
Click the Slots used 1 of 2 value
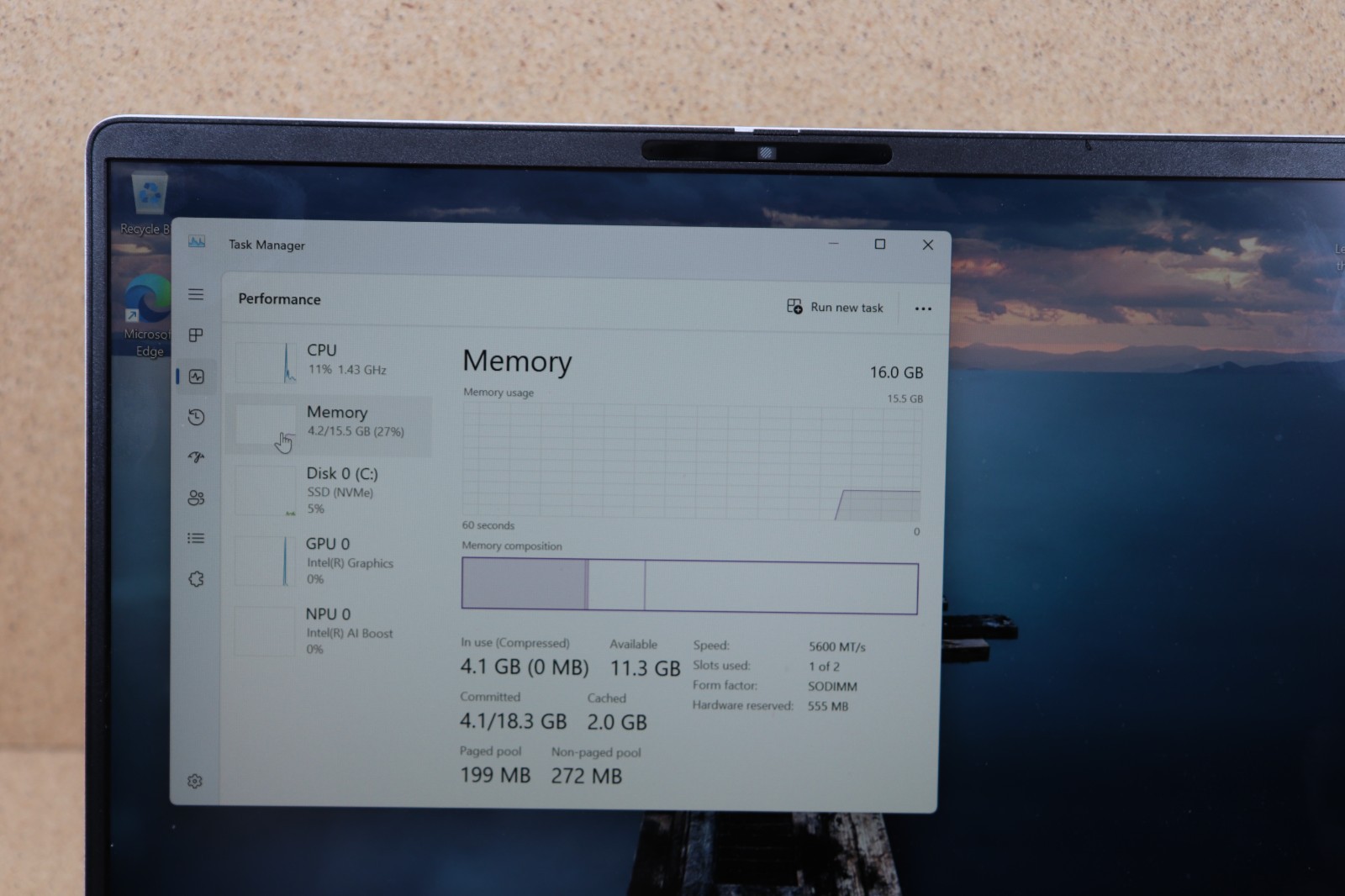point(824,667)
